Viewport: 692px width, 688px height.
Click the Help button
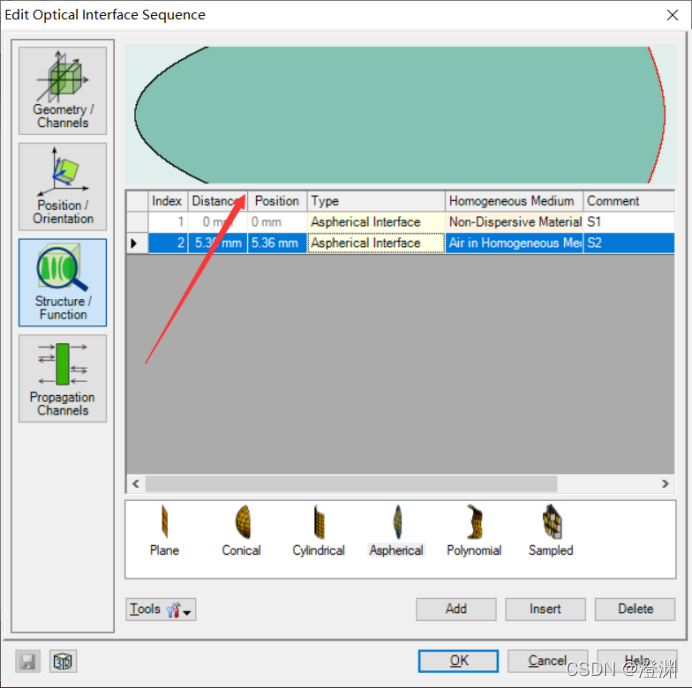pyautogui.click(x=637, y=661)
